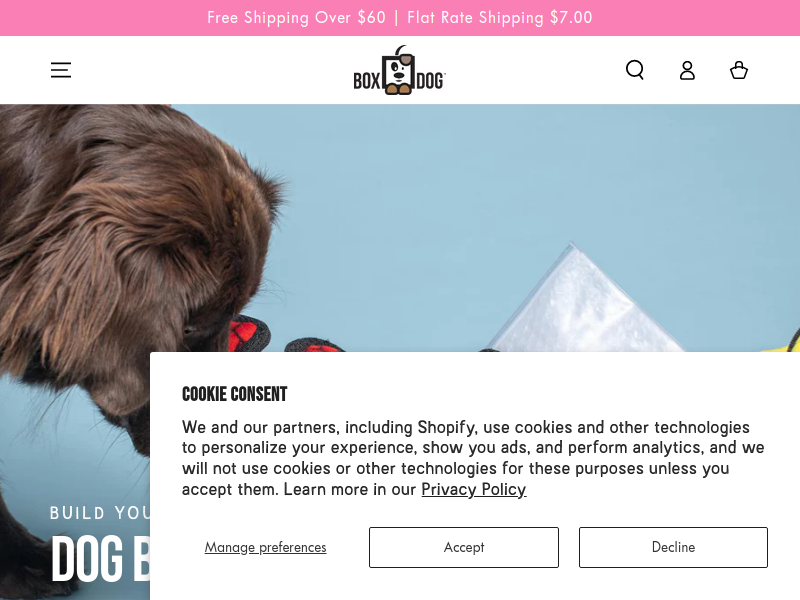This screenshot has width=800, height=600.
Task: Open the account profile icon
Action: pos(687,70)
